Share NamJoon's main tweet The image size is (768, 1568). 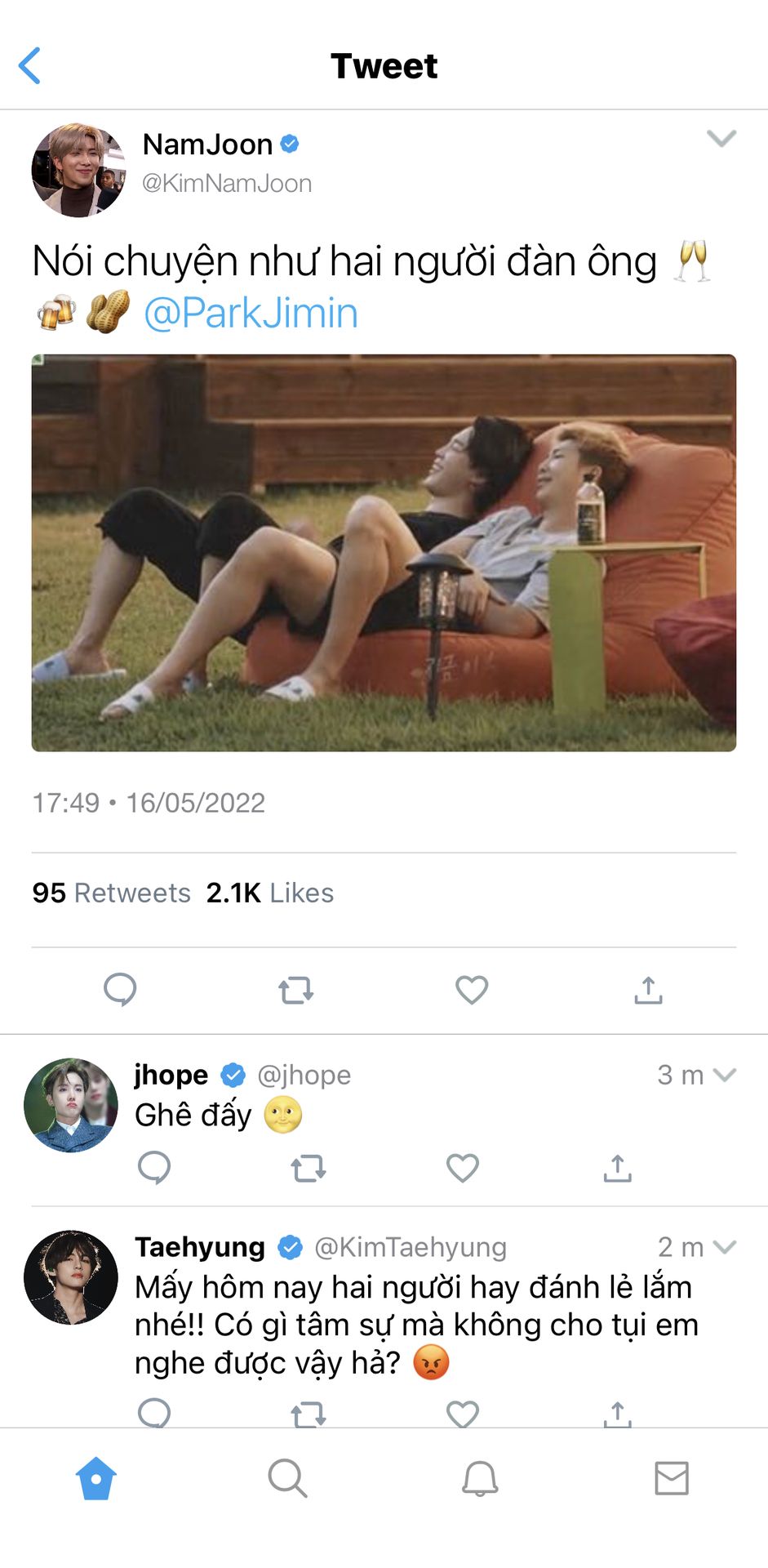[x=648, y=989]
